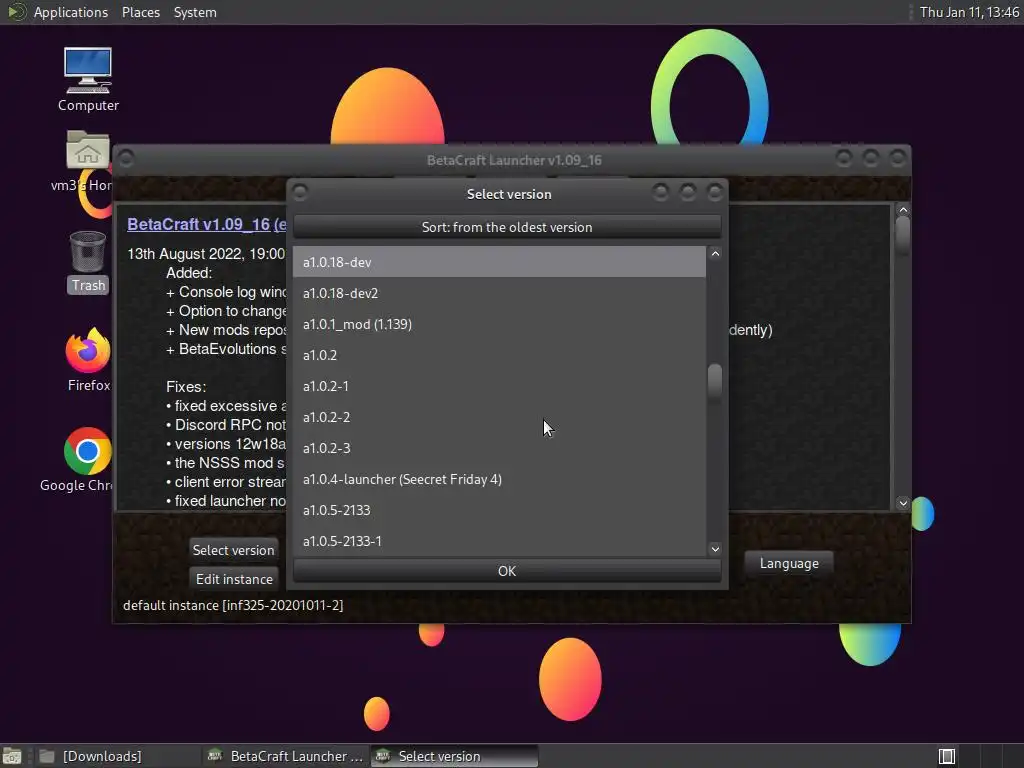This screenshot has width=1024, height=768.
Task: Open the Applications menu
Action: (x=71, y=12)
